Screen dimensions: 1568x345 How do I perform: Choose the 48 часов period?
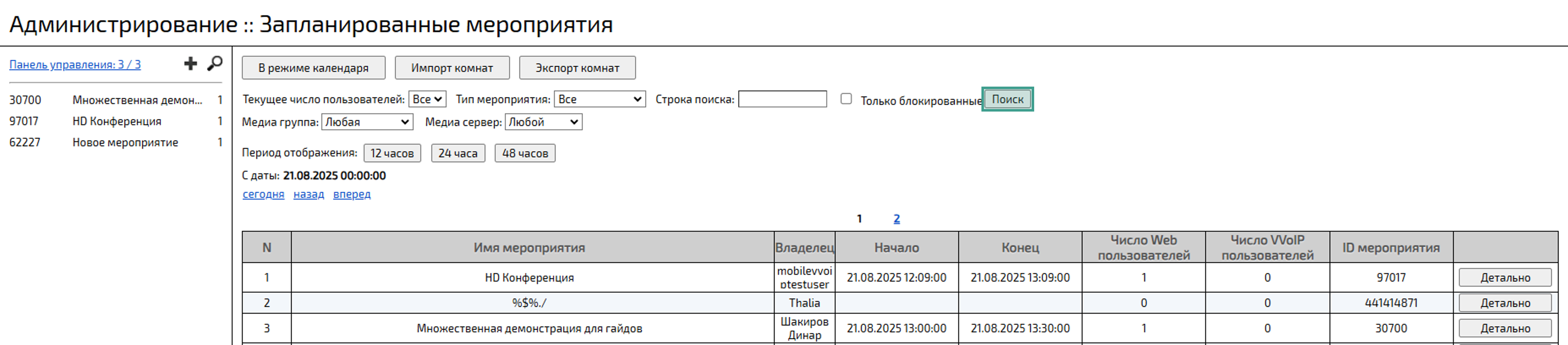[525, 153]
